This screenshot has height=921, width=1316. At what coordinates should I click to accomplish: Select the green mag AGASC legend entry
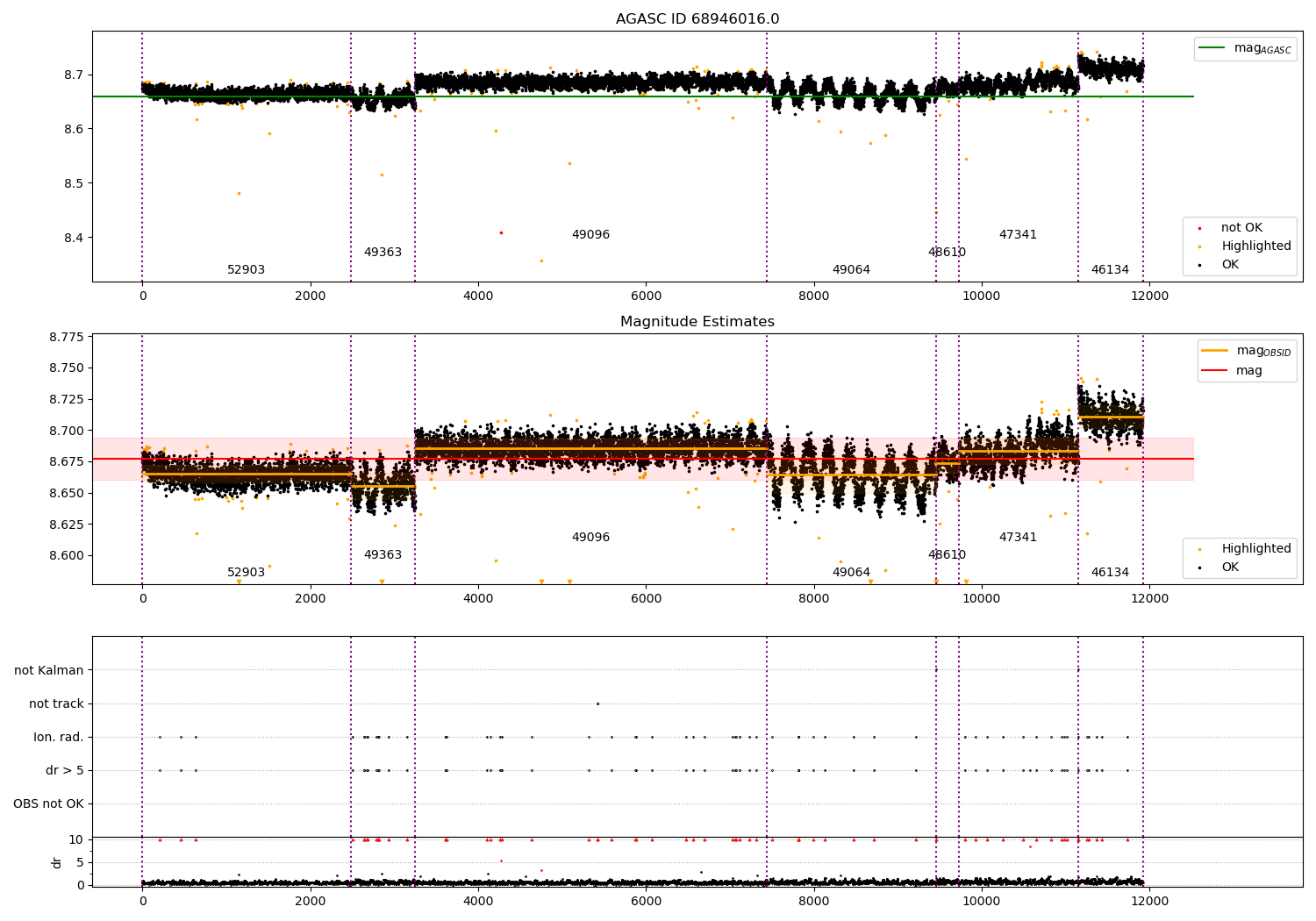1246,48
